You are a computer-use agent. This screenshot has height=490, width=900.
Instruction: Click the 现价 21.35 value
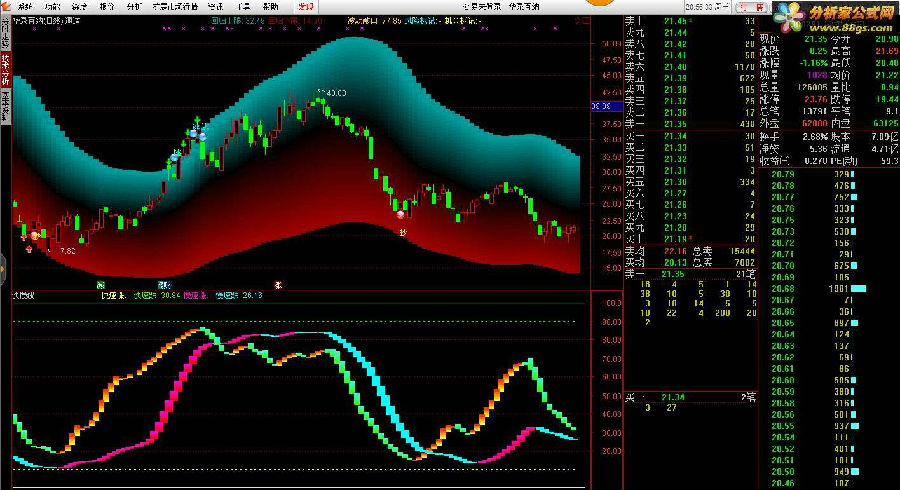[x=815, y=39]
